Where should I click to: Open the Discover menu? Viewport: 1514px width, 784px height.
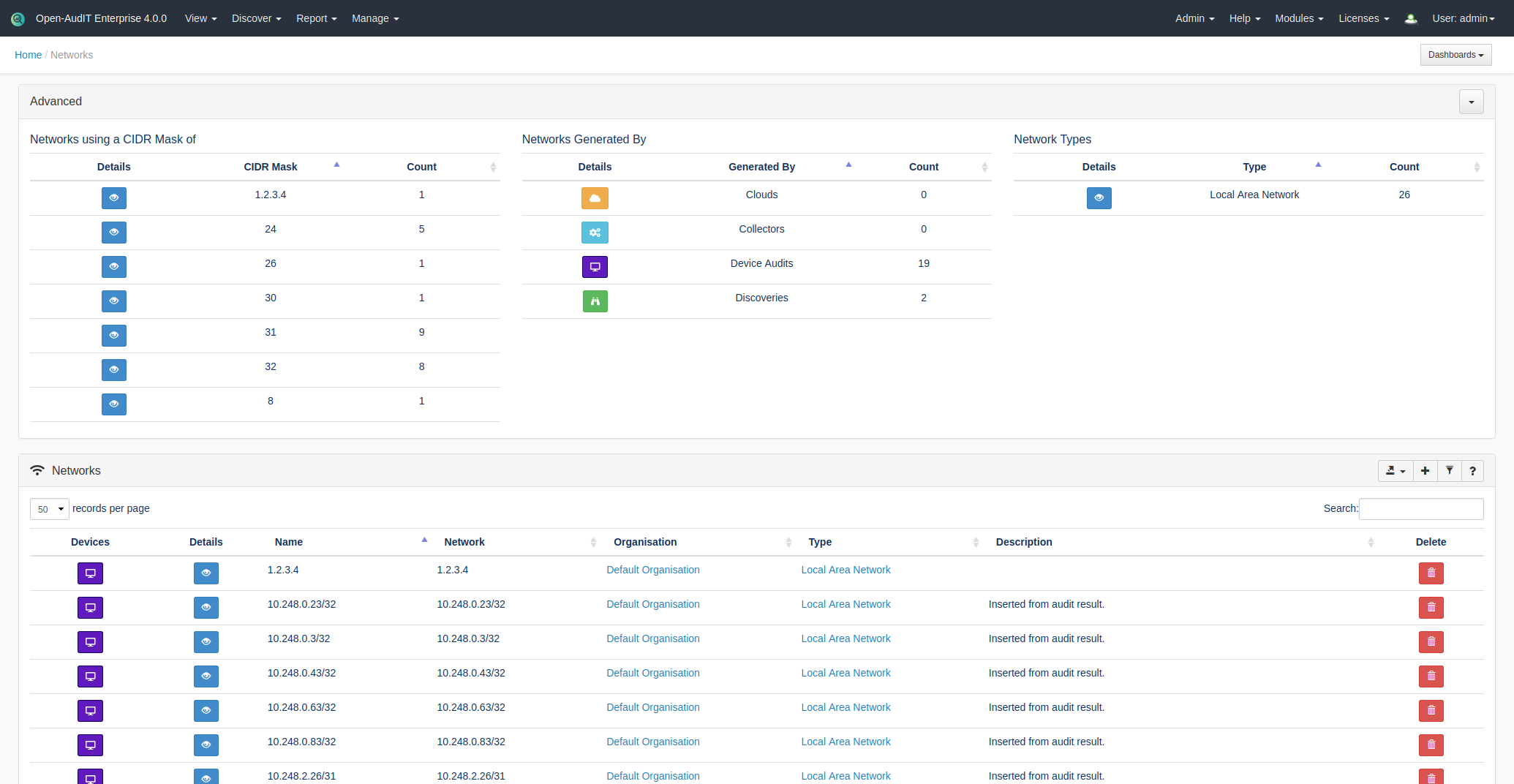coord(256,18)
